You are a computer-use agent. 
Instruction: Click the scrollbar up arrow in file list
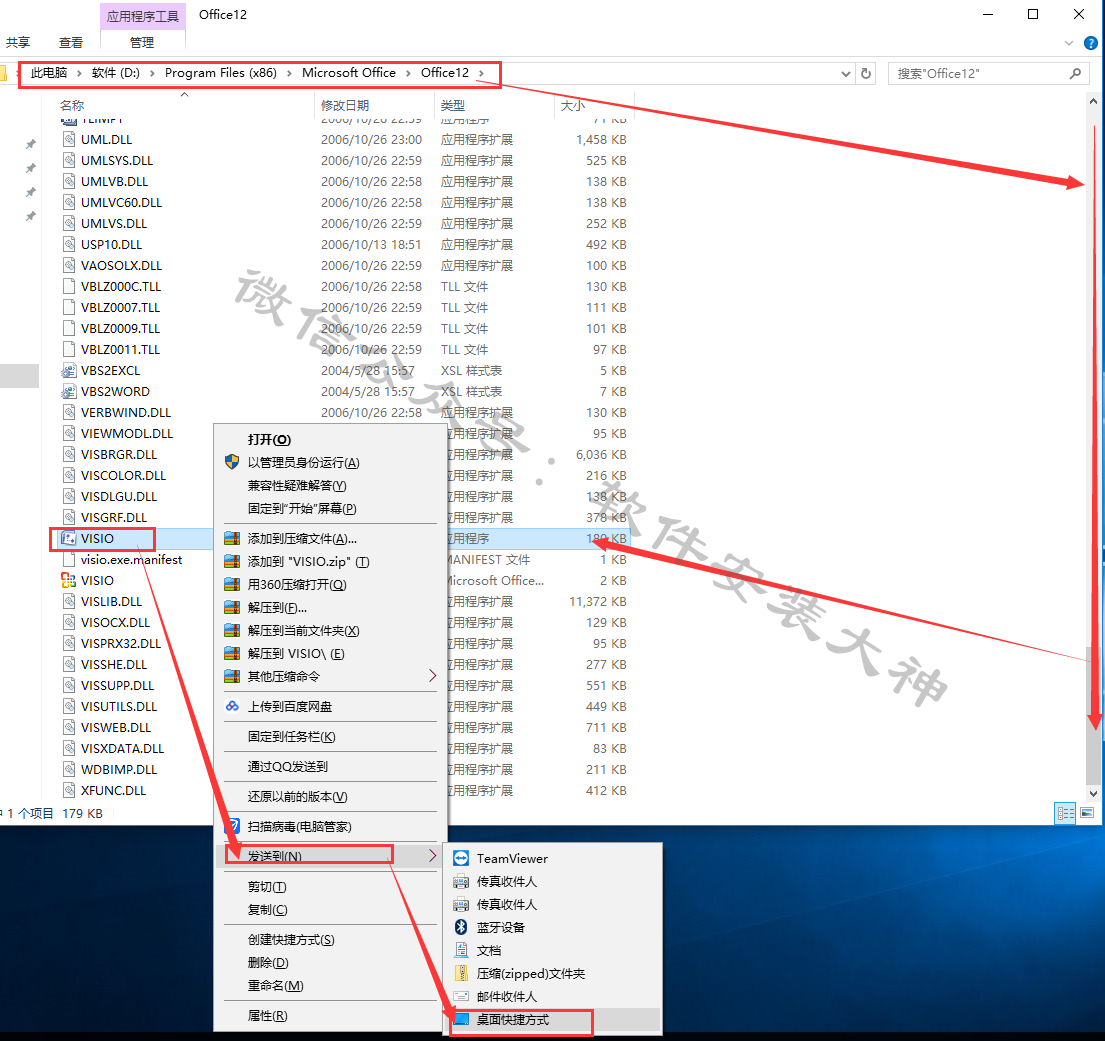(x=1093, y=101)
